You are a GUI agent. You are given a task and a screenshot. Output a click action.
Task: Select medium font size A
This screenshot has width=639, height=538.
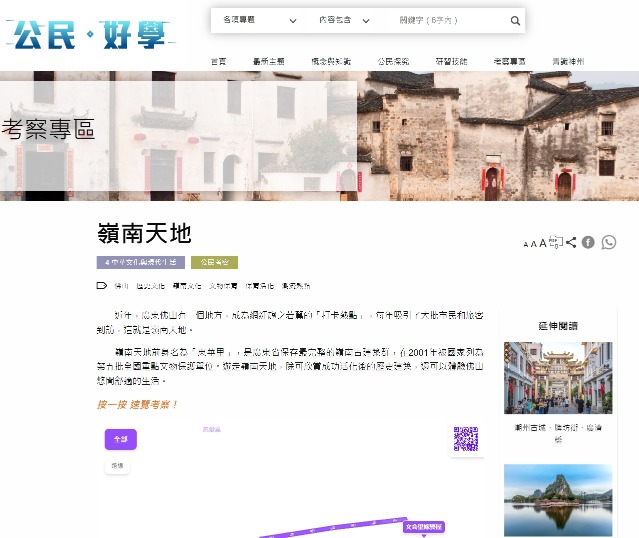[533, 244]
